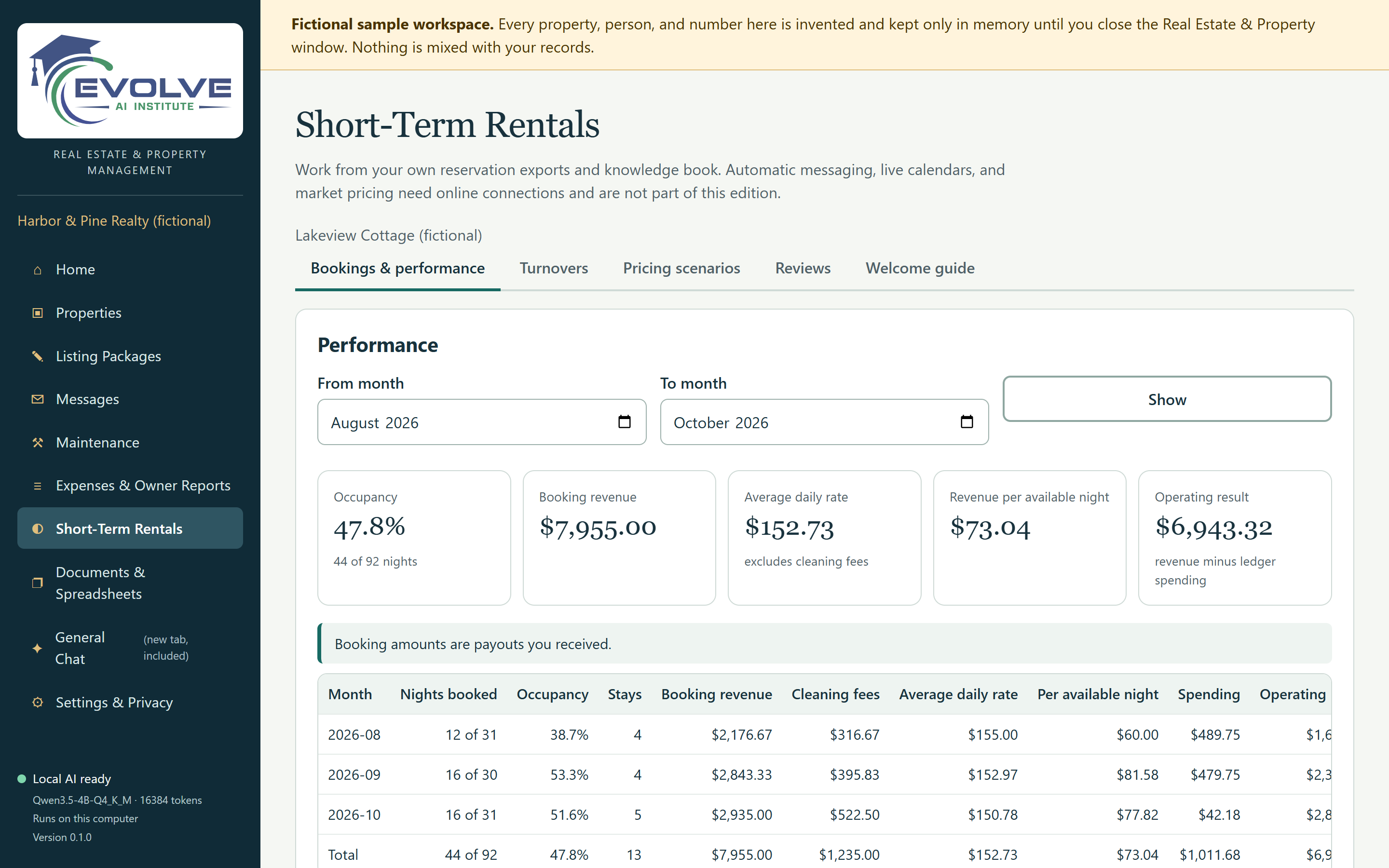
Task: Switch to the Turnovers tab
Action: coord(554,268)
